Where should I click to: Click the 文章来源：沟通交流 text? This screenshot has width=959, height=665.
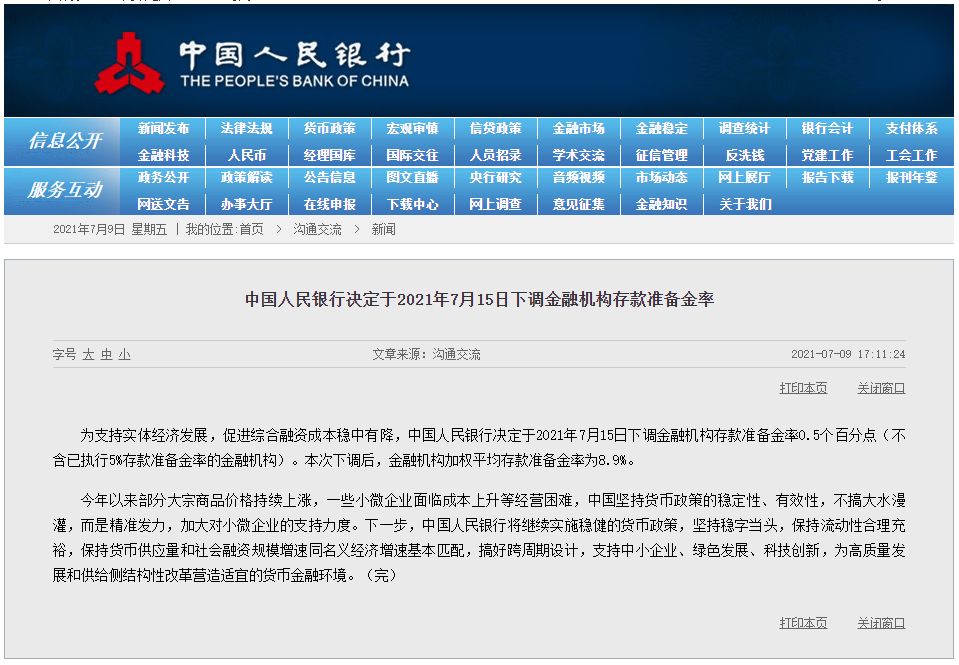[x=426, y=354]
